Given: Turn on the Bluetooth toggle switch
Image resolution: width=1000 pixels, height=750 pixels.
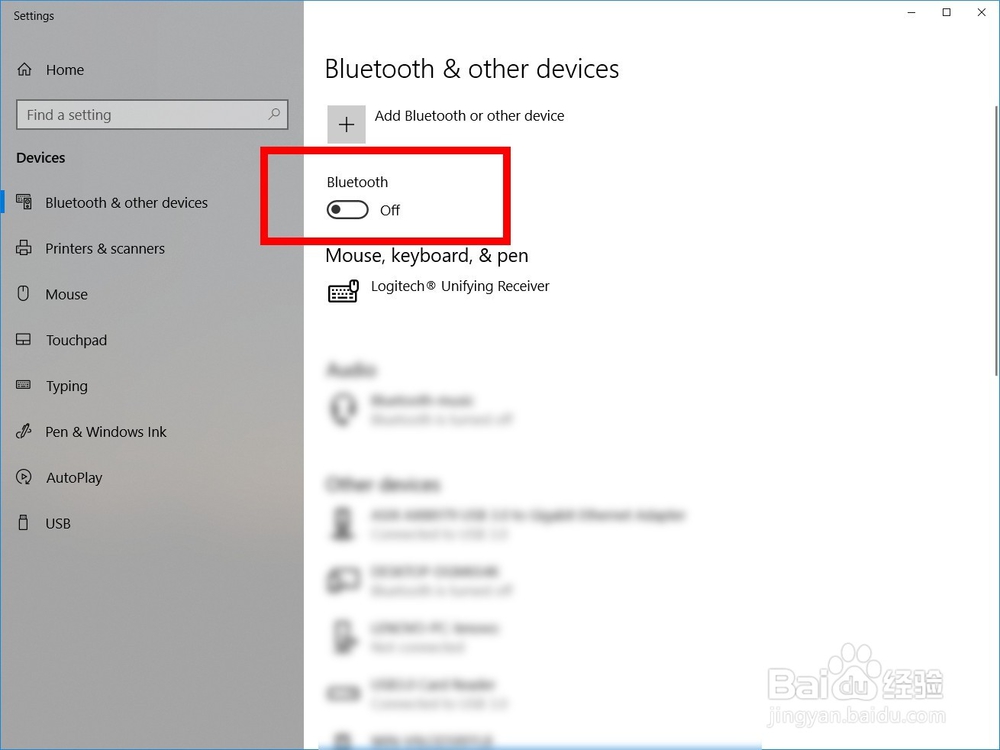Looking at the screenshot, I should (347, 209).
